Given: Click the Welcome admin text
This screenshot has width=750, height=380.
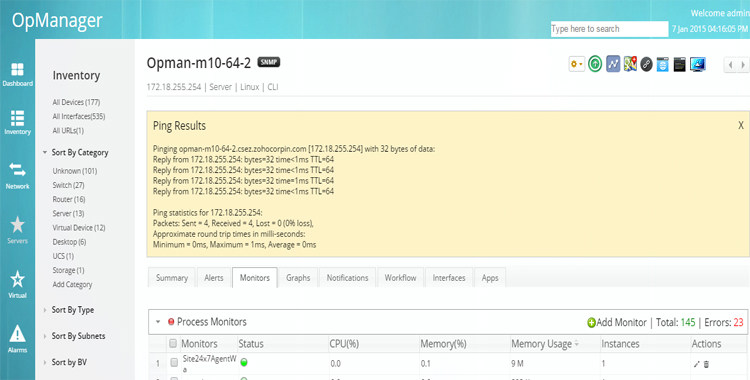Looking at the screenshot, I should (720, 13).
